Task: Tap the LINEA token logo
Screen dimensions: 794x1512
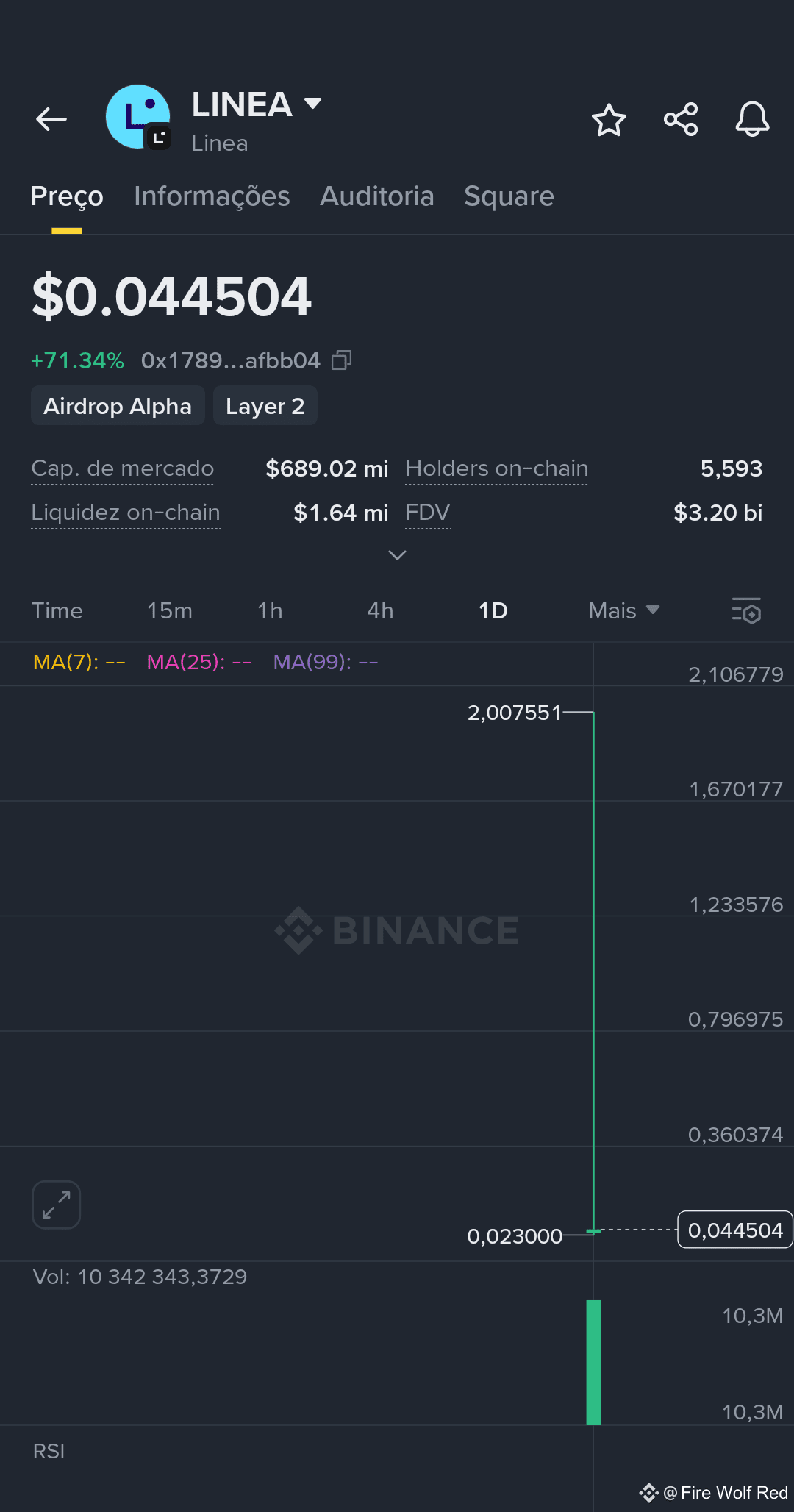Action: (138, 118)
